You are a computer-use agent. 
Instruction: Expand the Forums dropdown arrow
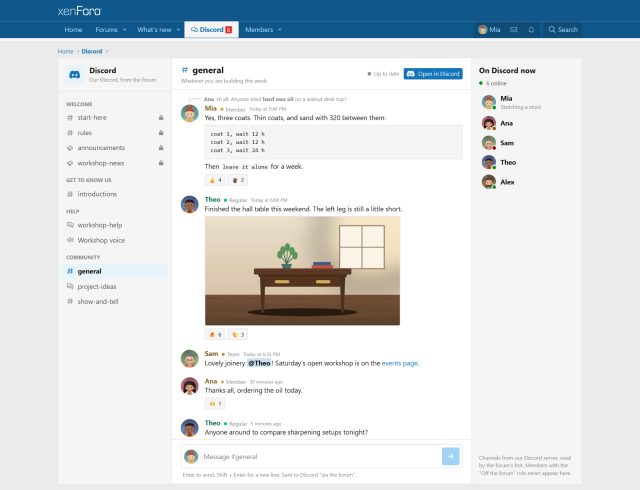point(124,30)
